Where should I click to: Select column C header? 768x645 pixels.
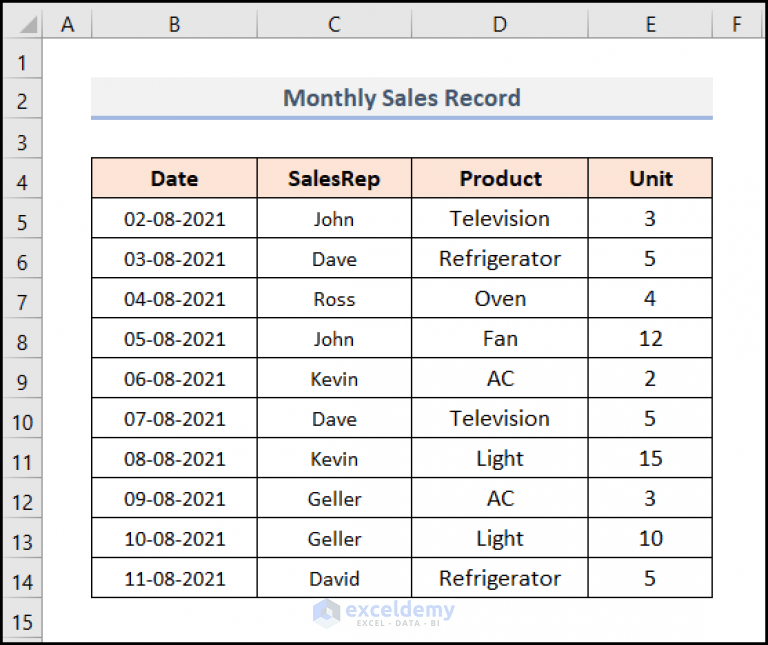(x=334, y=24)
